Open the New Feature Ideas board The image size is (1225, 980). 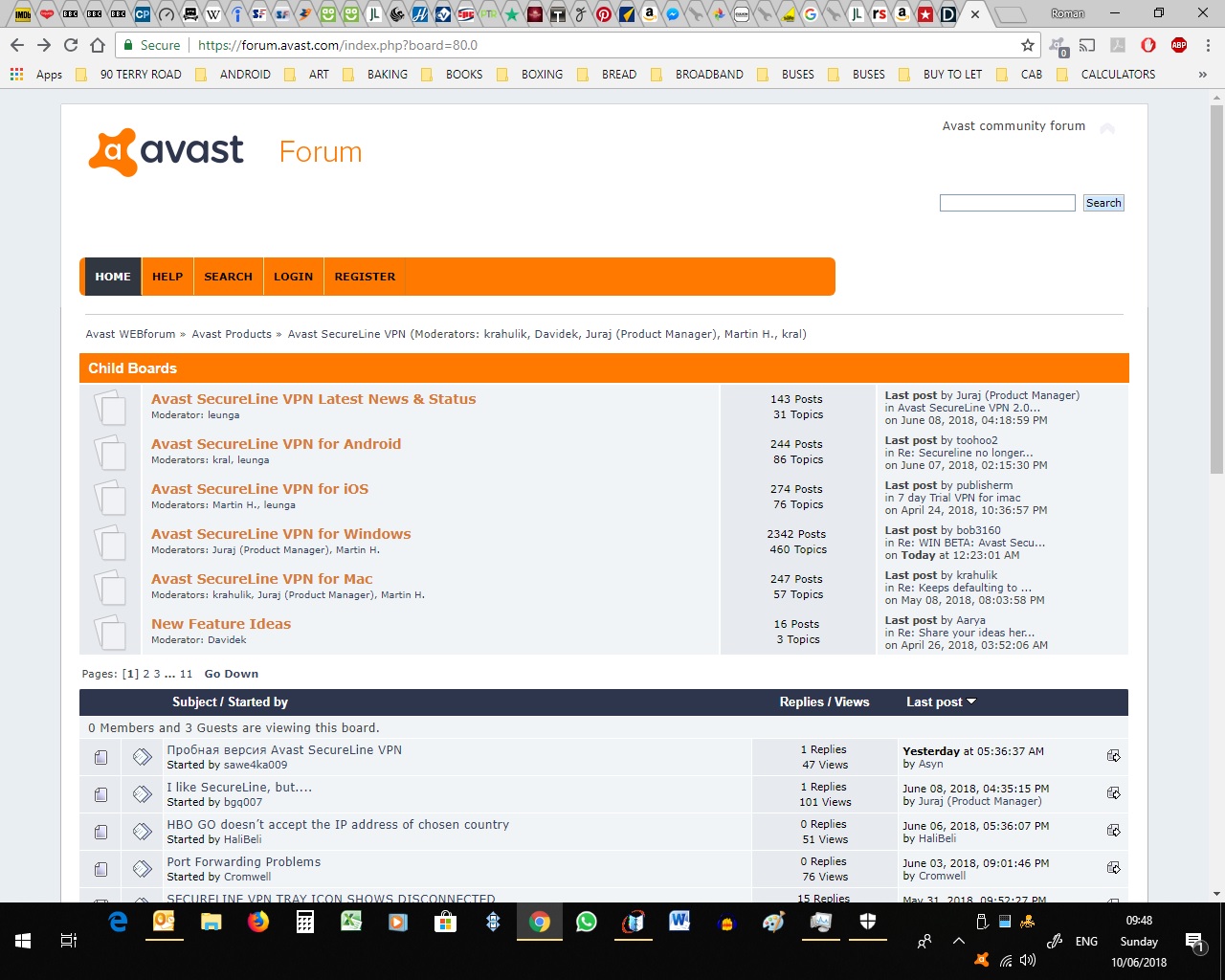pyautogui.click(x=221, y=624)
